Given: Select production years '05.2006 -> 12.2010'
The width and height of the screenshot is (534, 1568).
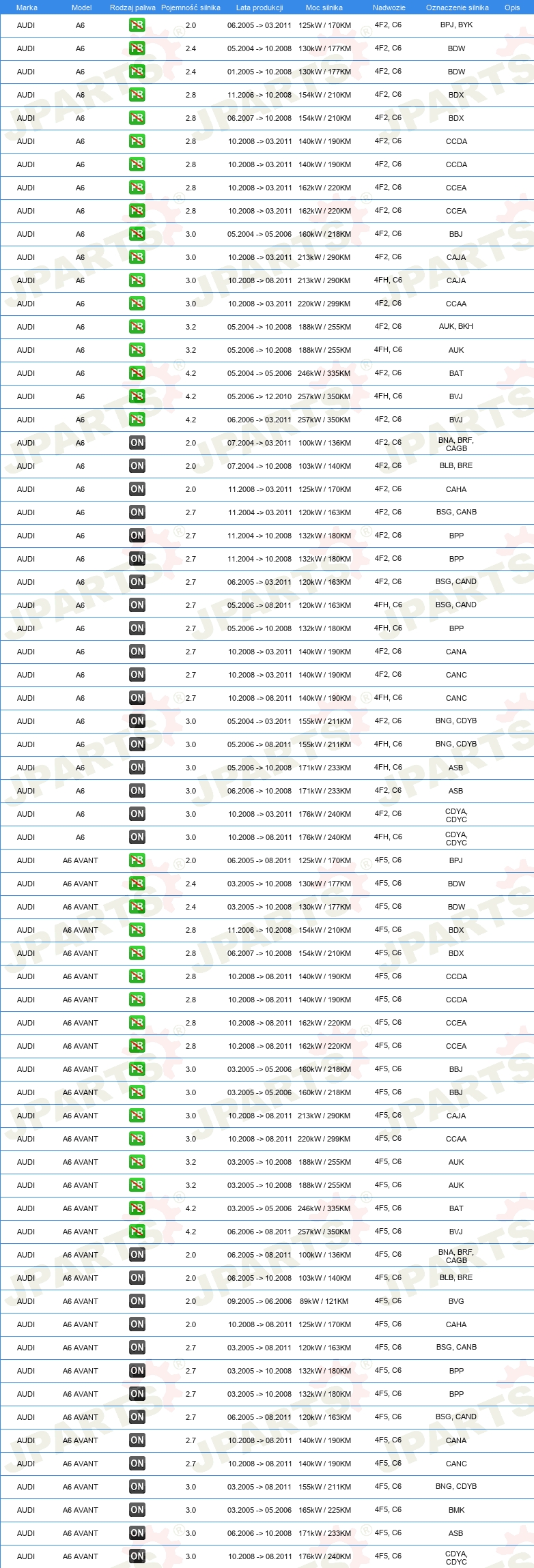Looking at the screenshot, I should coord(259,396).
